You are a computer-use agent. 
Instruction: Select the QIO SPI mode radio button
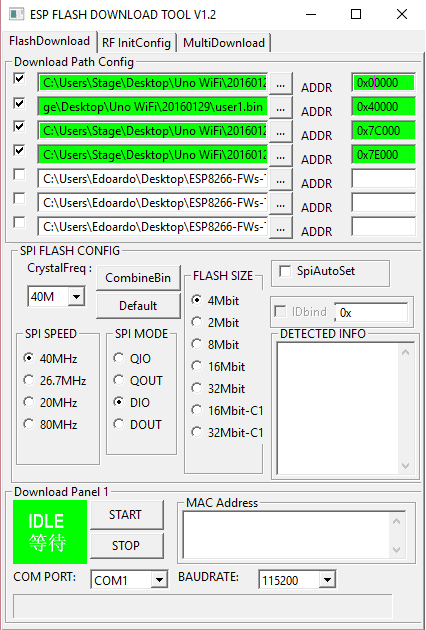(x=119, y=358)
